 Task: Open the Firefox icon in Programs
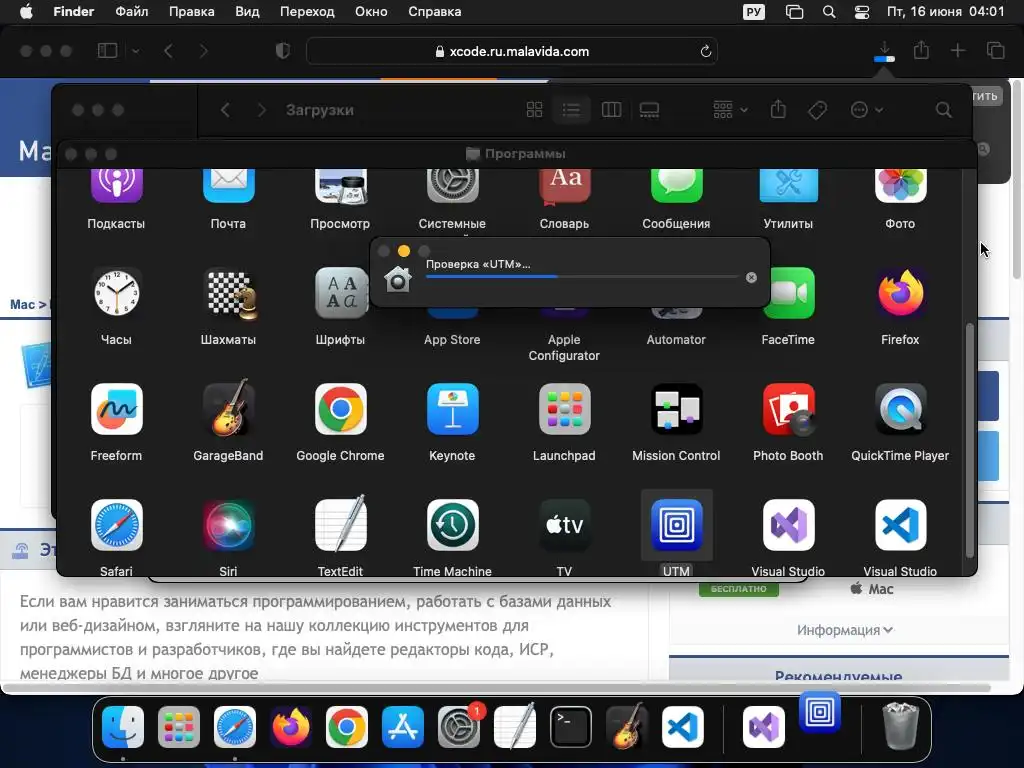900,293
